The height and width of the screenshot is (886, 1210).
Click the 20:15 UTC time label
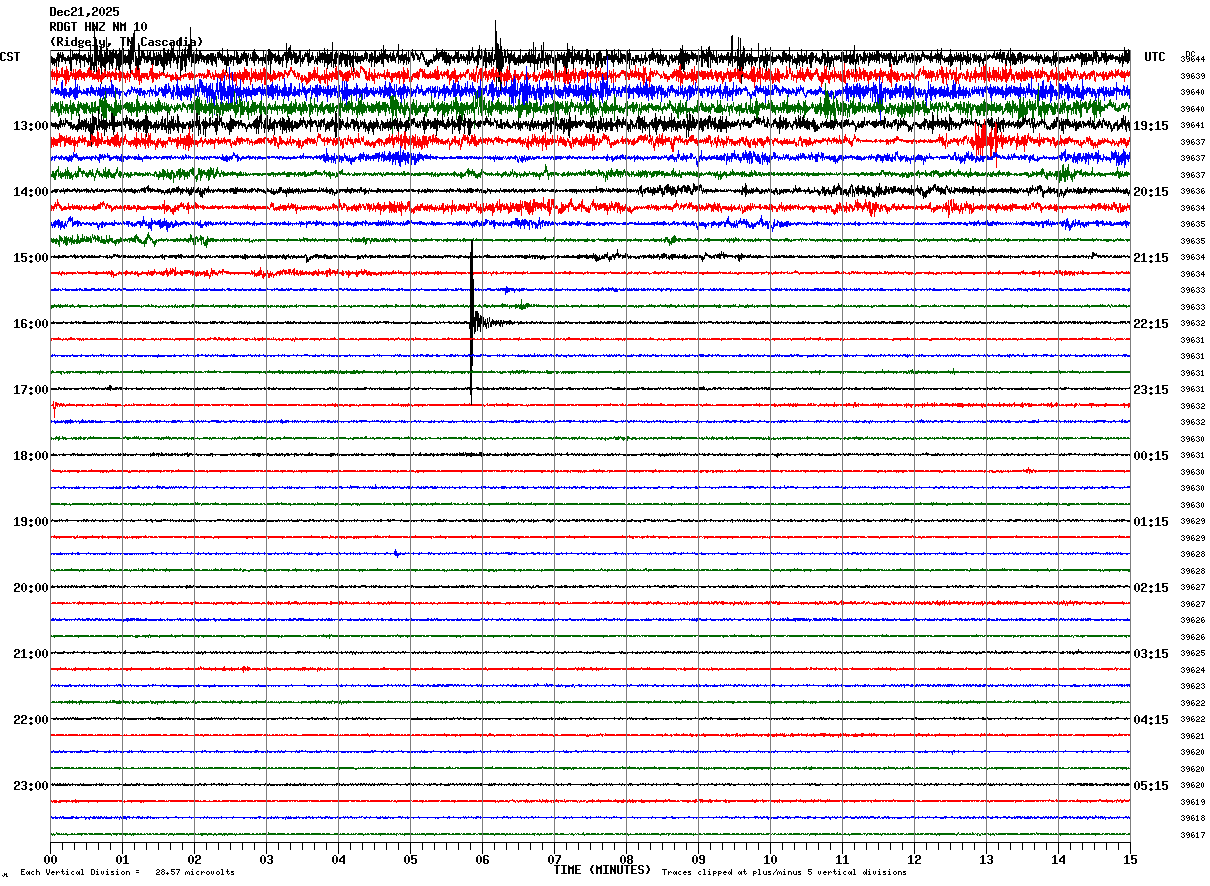pos(1151,192)
